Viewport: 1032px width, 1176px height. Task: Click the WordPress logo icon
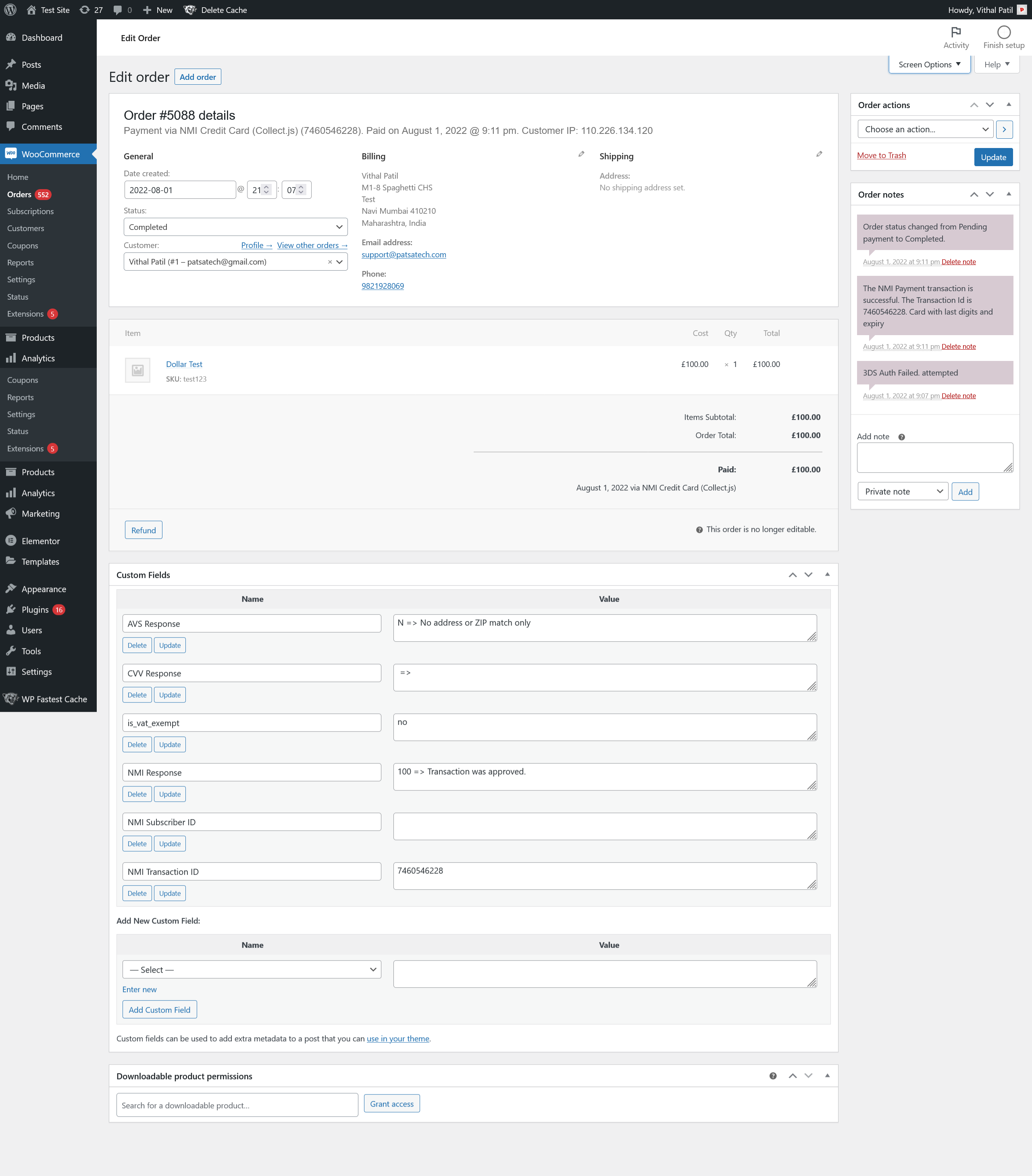click(x=10, y=10)
